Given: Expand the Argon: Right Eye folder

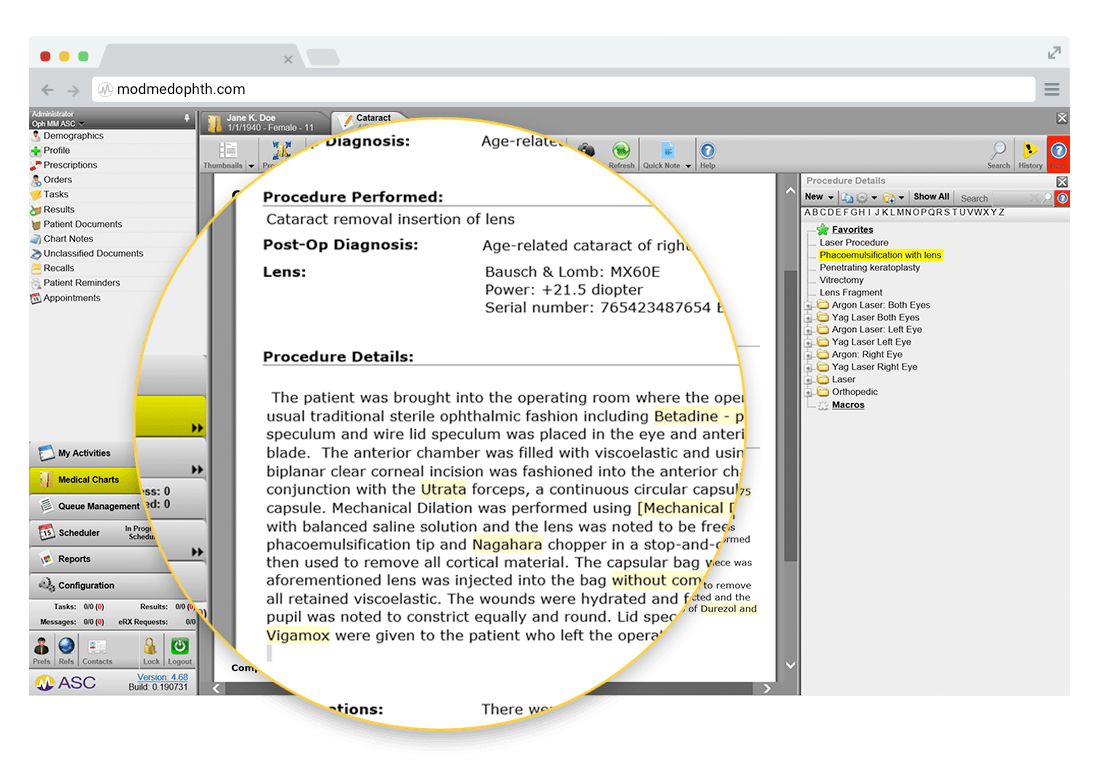Looking at the screenshot, I should [808, 356].
